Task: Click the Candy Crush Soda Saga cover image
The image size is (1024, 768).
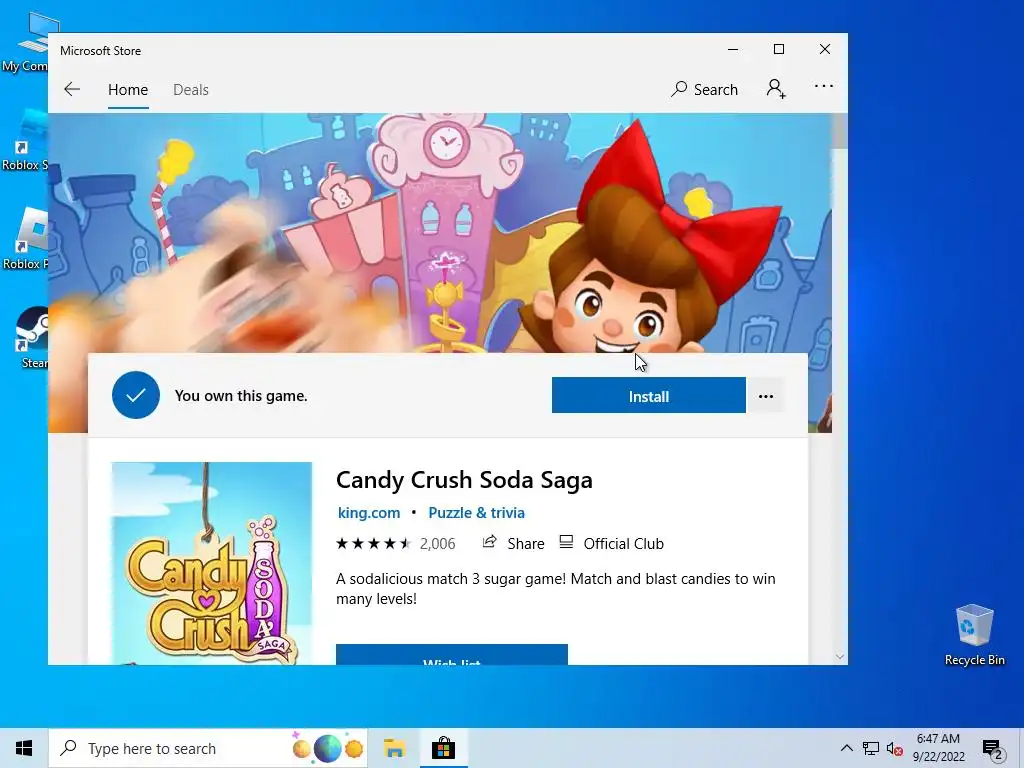Action: pyautogui.click(x=212, y=563)
